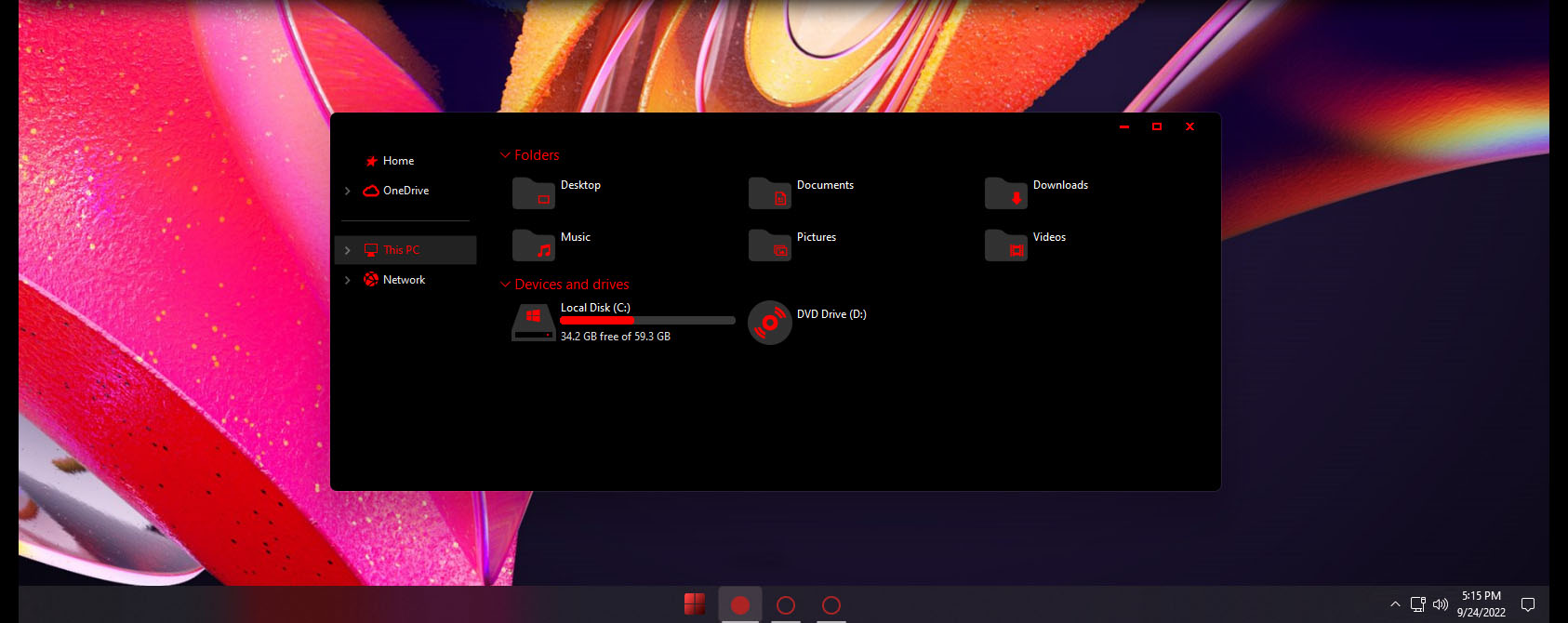Open the Pictures folder icon
Image resolution: width=1568 pixels, height=623 pixels.
tap(770, 245)
